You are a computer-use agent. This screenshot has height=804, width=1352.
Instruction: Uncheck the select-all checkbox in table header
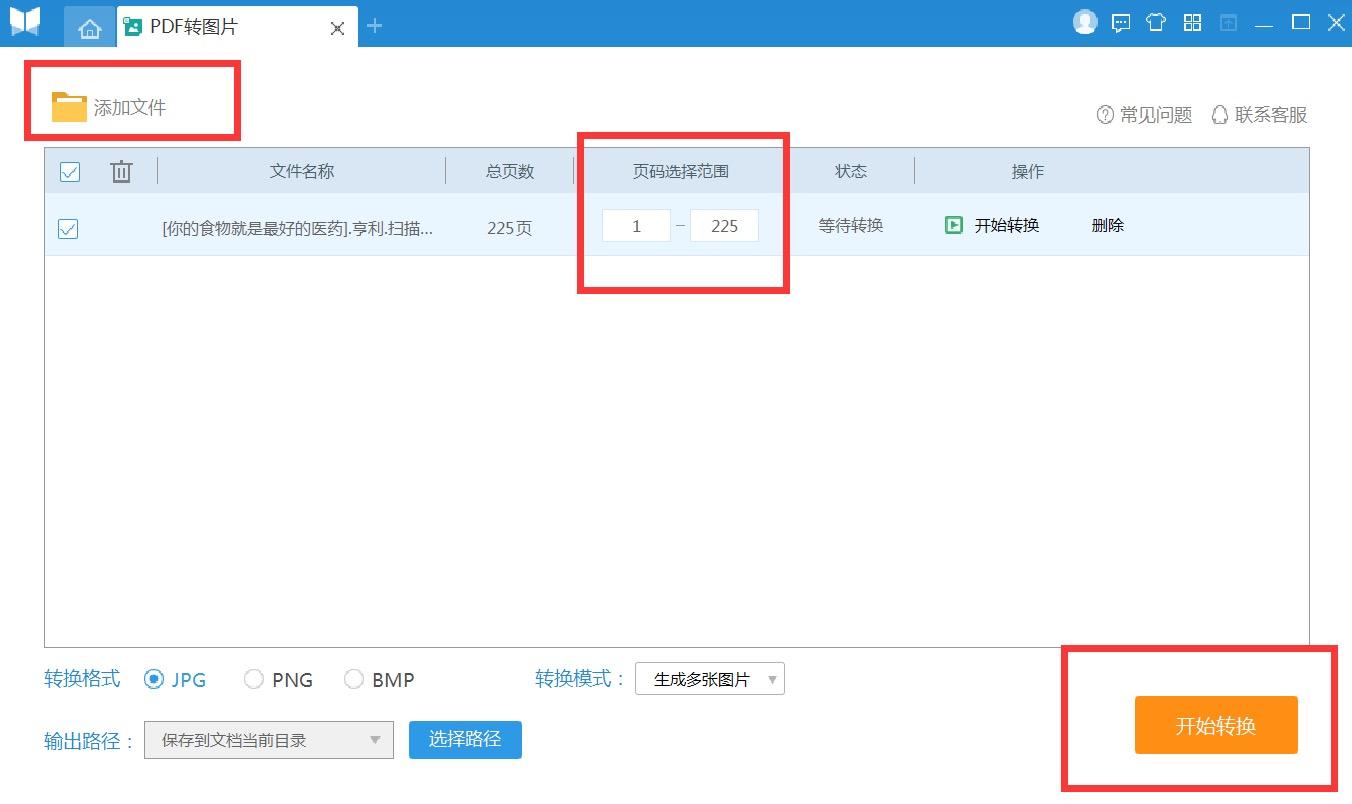tap(69, 171)
